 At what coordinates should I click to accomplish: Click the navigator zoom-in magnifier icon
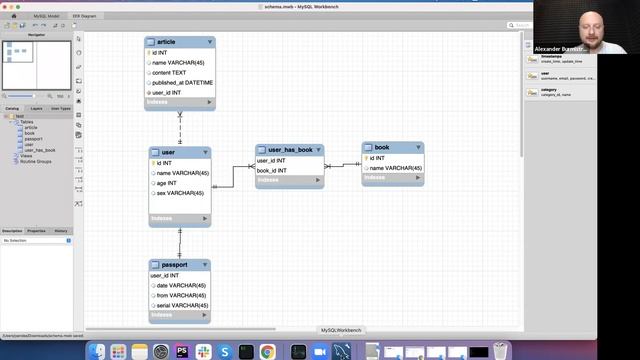pyautogui.click(x=49, y=96)
